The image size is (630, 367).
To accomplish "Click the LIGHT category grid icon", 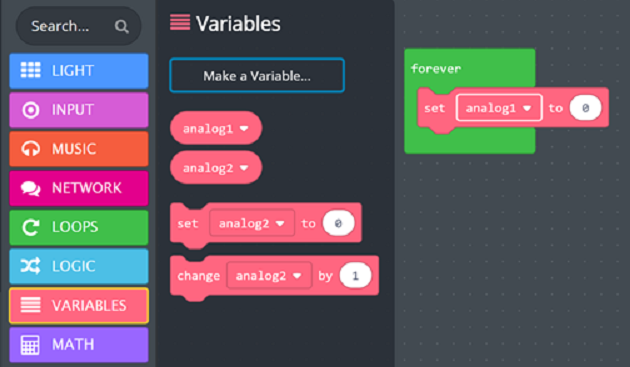I will click(31, 70).
